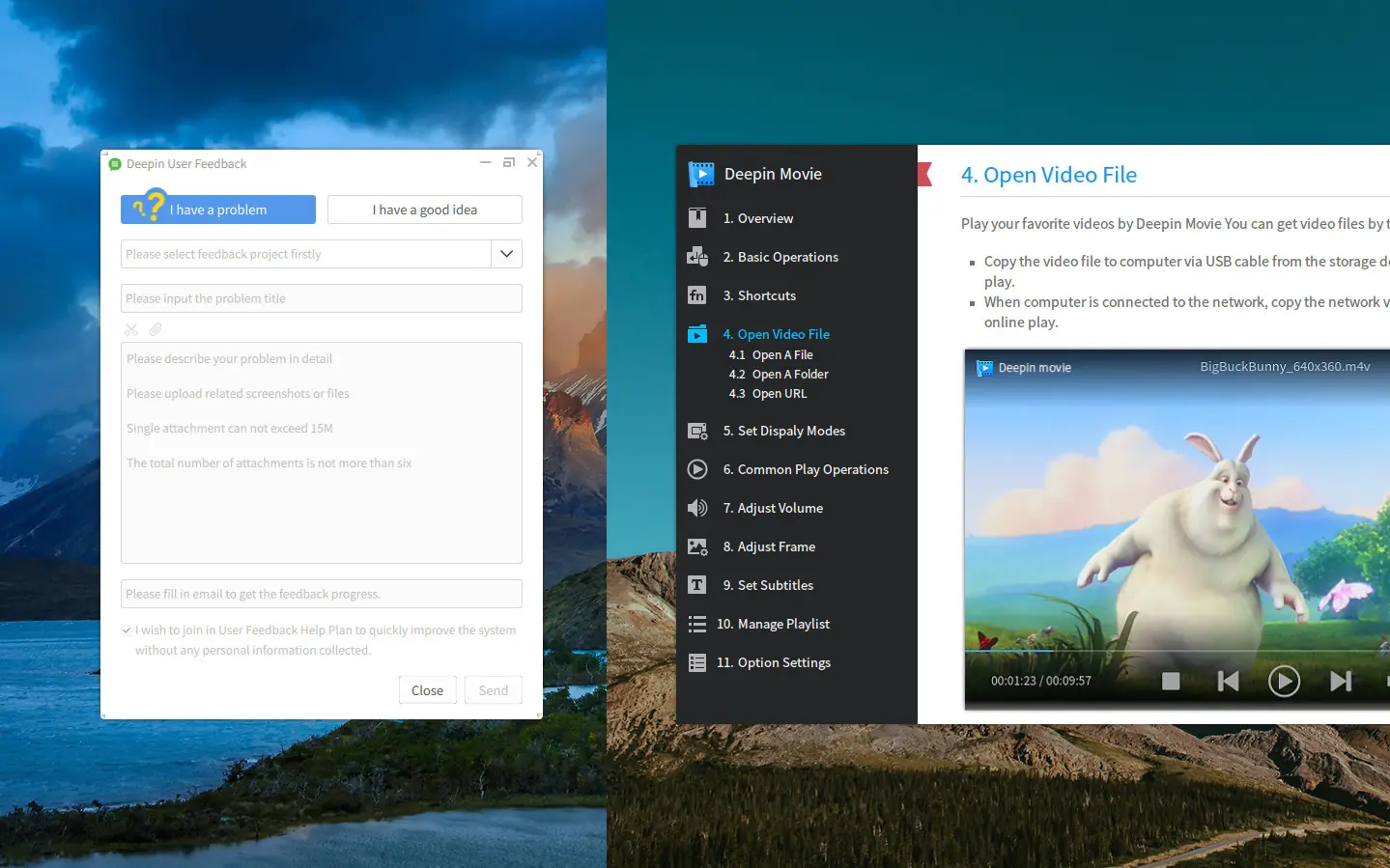Open the feedback project combo box field
Viewport: 1390px width, 868px height.
306,254
